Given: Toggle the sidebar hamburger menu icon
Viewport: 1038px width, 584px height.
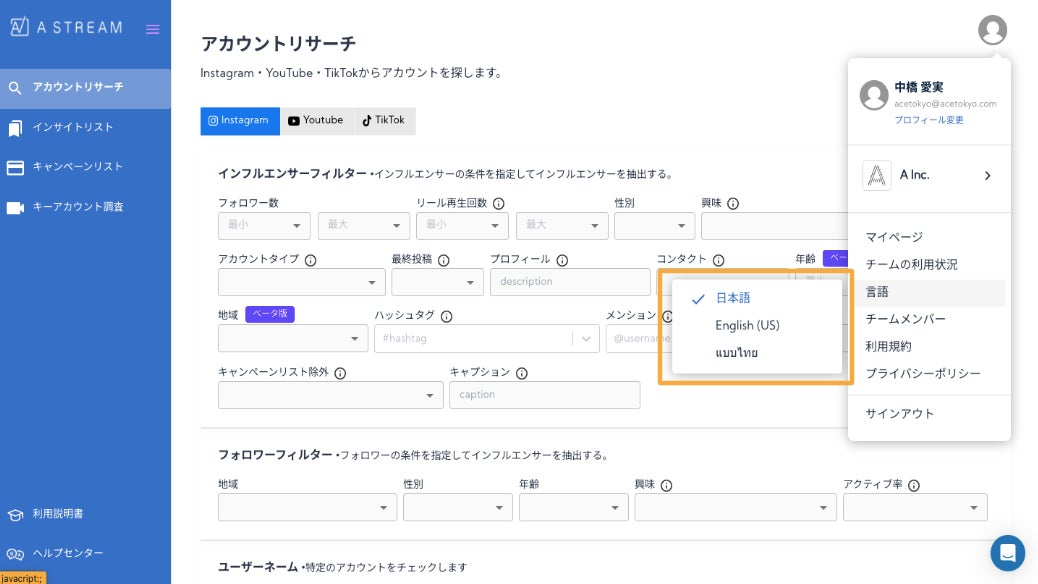Looking at the screenshot, I should [152, 29].
